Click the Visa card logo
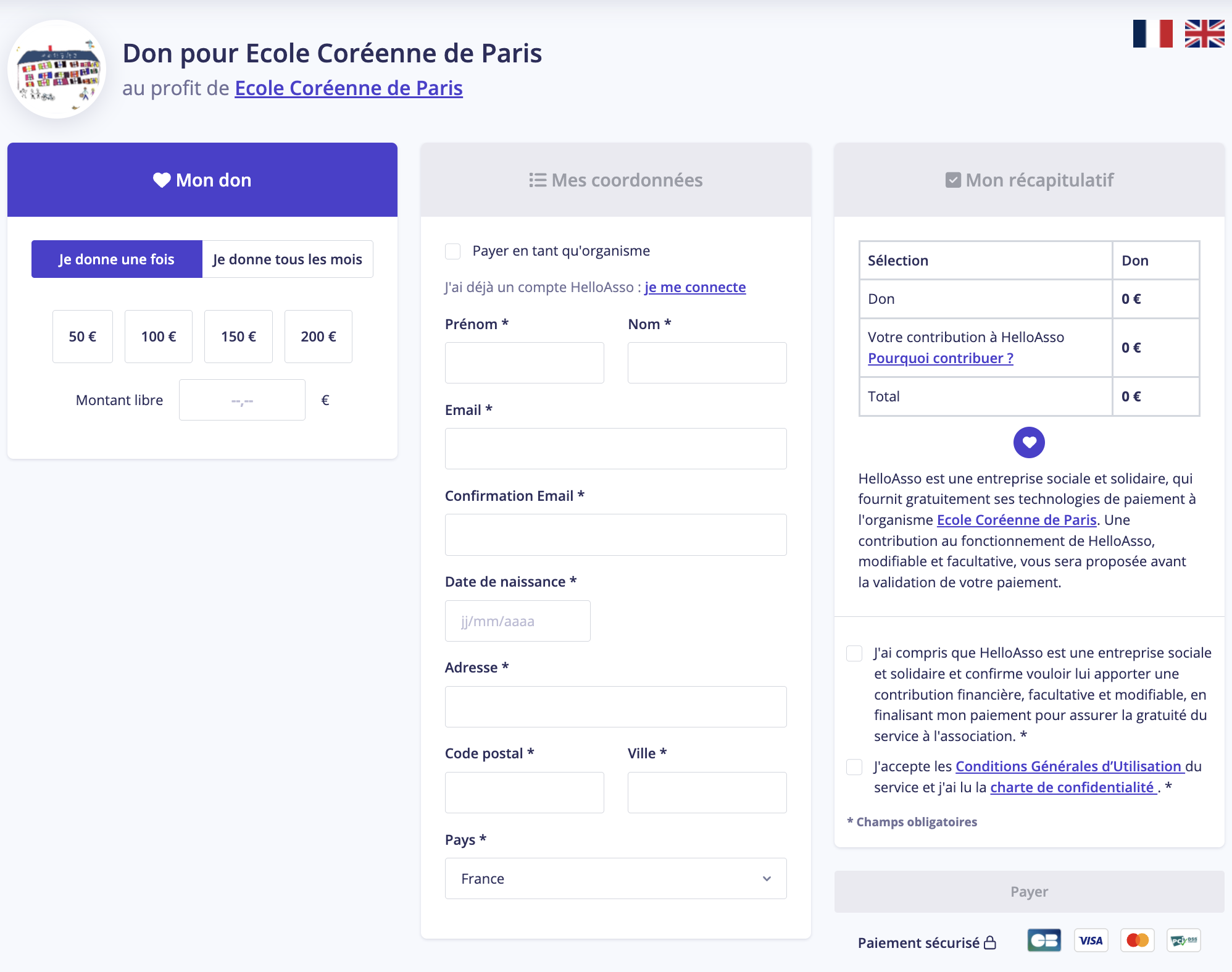 pos(1091,941)
